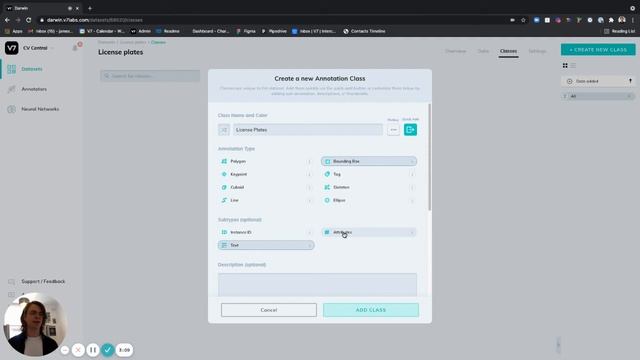The height and width of the screenshot is (360, 640).
Task: Toggle the Text subtype
Action: click(266, 245)
